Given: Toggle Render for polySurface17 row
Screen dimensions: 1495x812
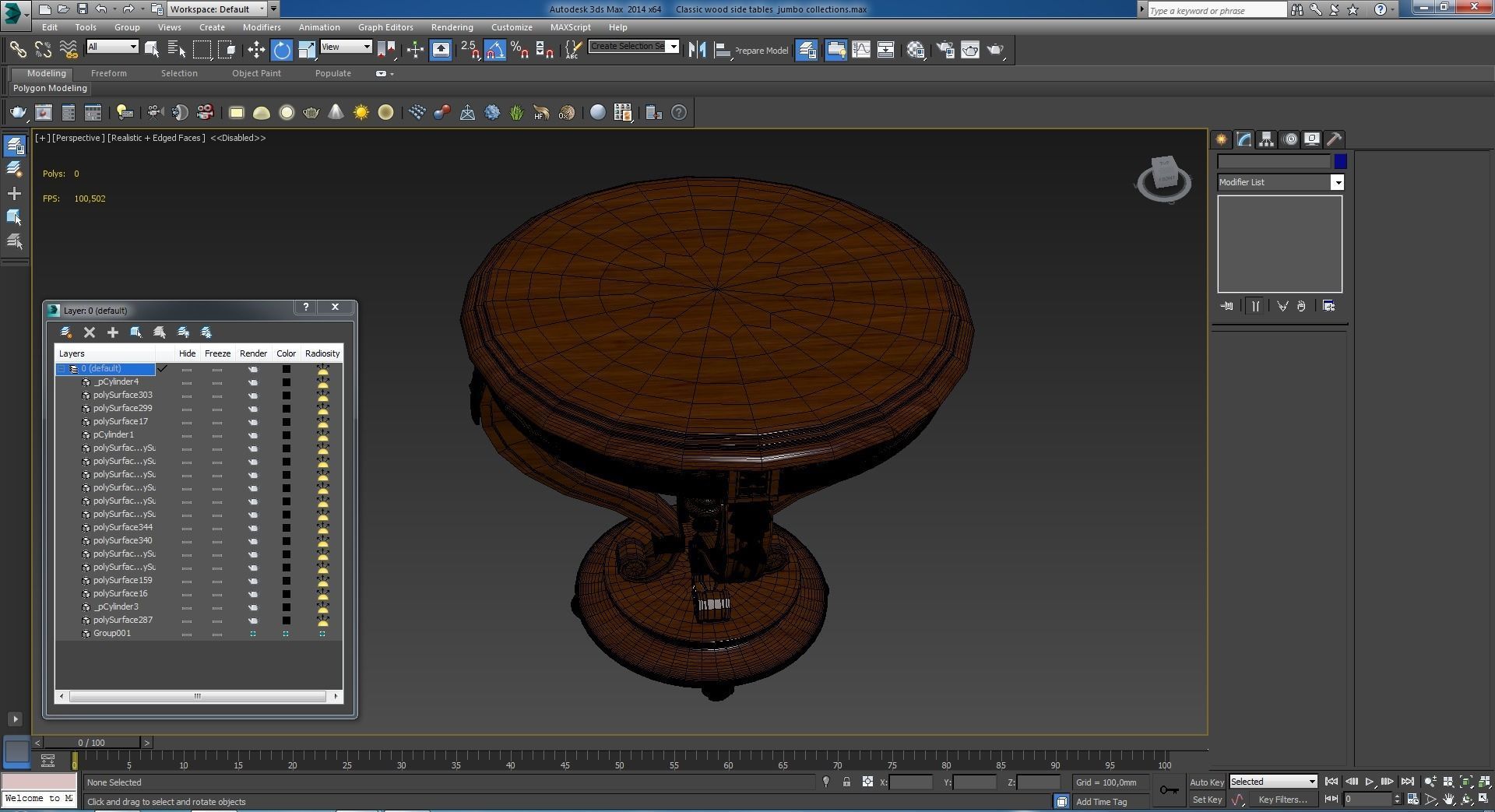Looking at the screenshot, I should click(253, 422).
